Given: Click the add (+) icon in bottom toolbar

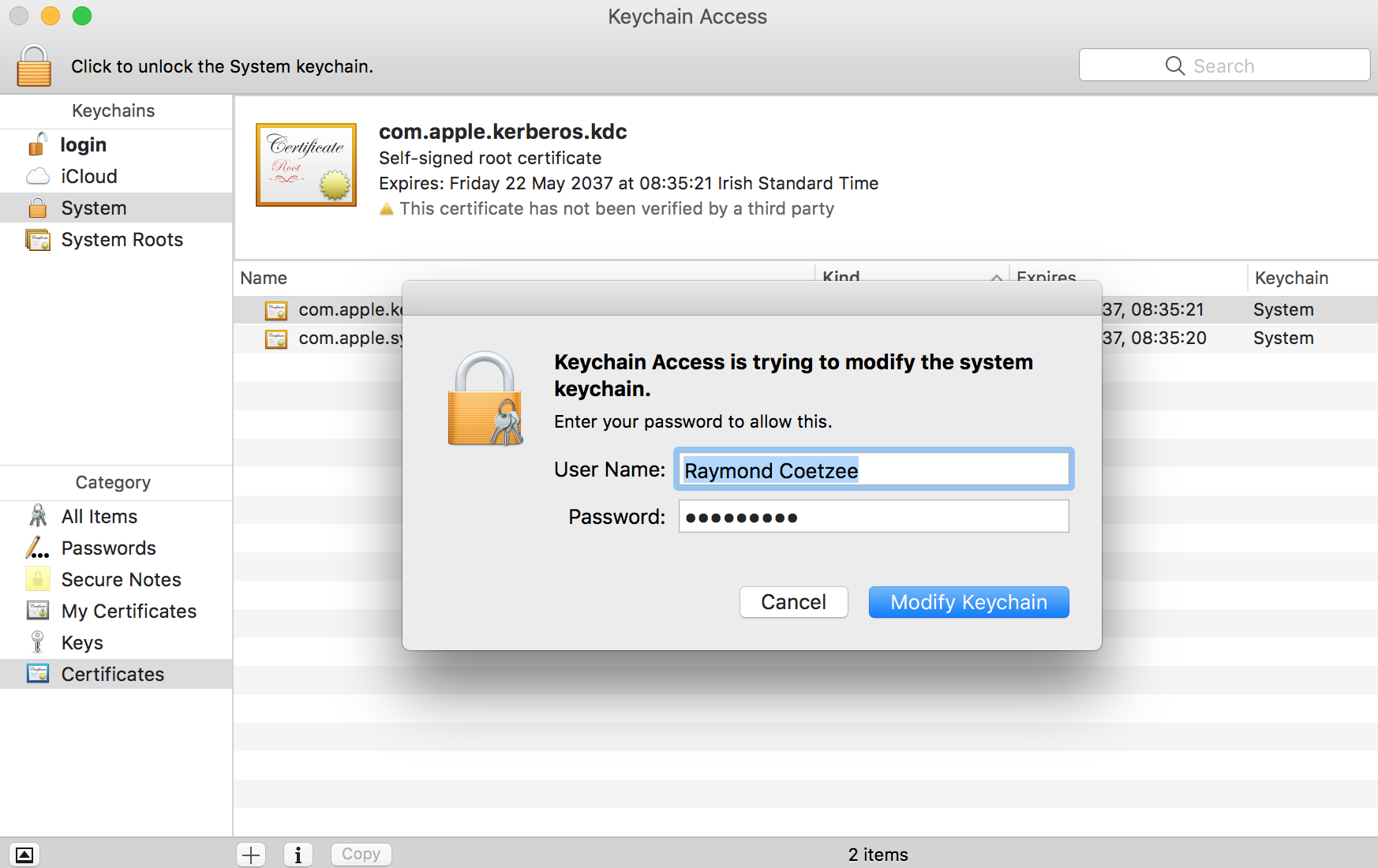Looking at the screenshot, I should (x=250, y=855).
